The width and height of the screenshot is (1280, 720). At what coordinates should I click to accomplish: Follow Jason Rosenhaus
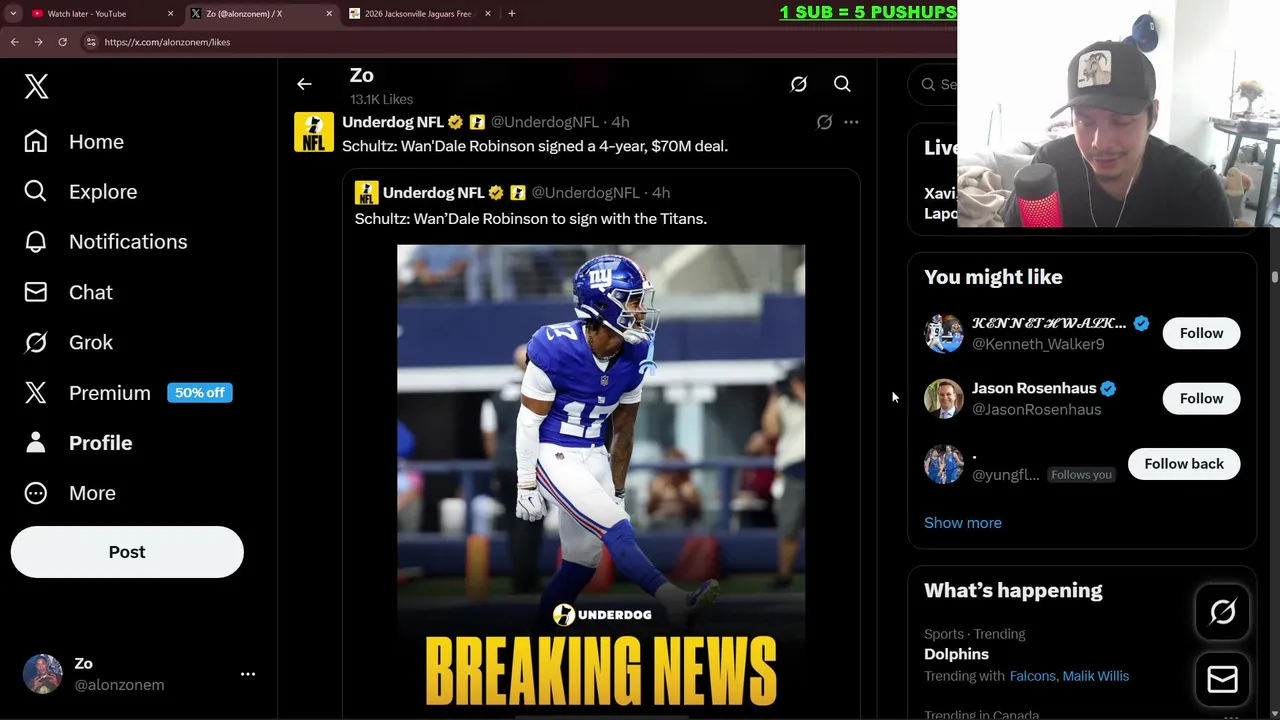tap(1201, 398)
